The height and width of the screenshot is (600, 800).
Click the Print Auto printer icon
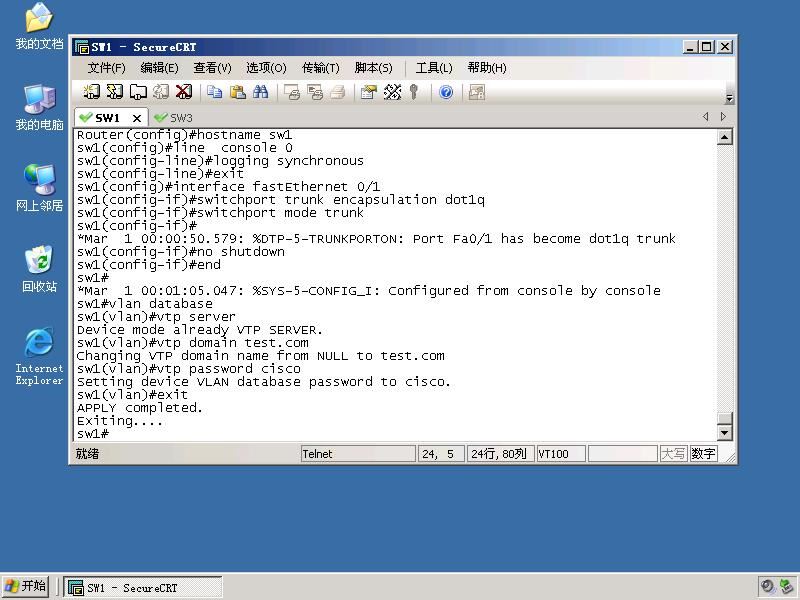(338, 92)
